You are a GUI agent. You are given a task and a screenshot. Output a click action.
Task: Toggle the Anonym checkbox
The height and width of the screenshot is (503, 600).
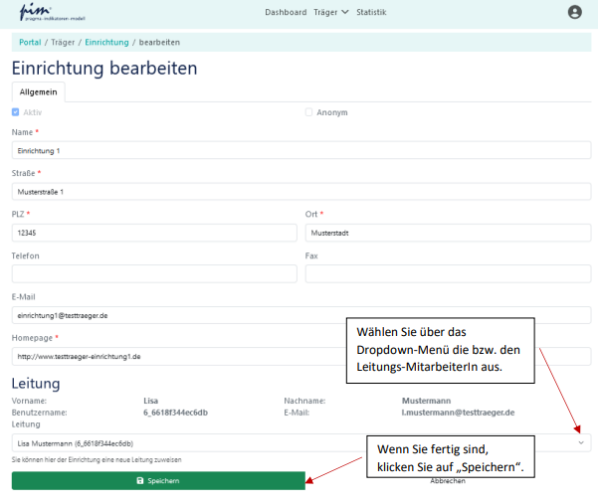(x=309, y=112)
